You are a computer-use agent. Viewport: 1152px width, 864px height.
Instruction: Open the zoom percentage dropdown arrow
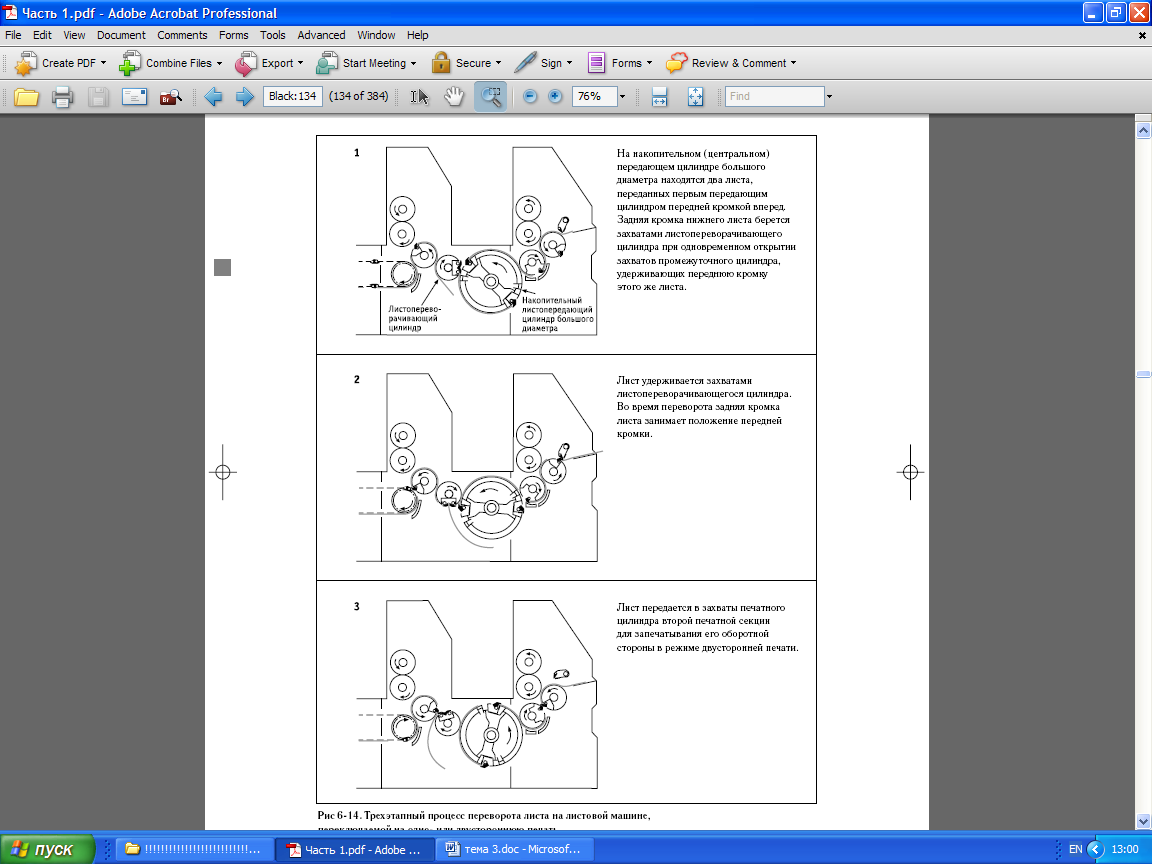point(622,96)
